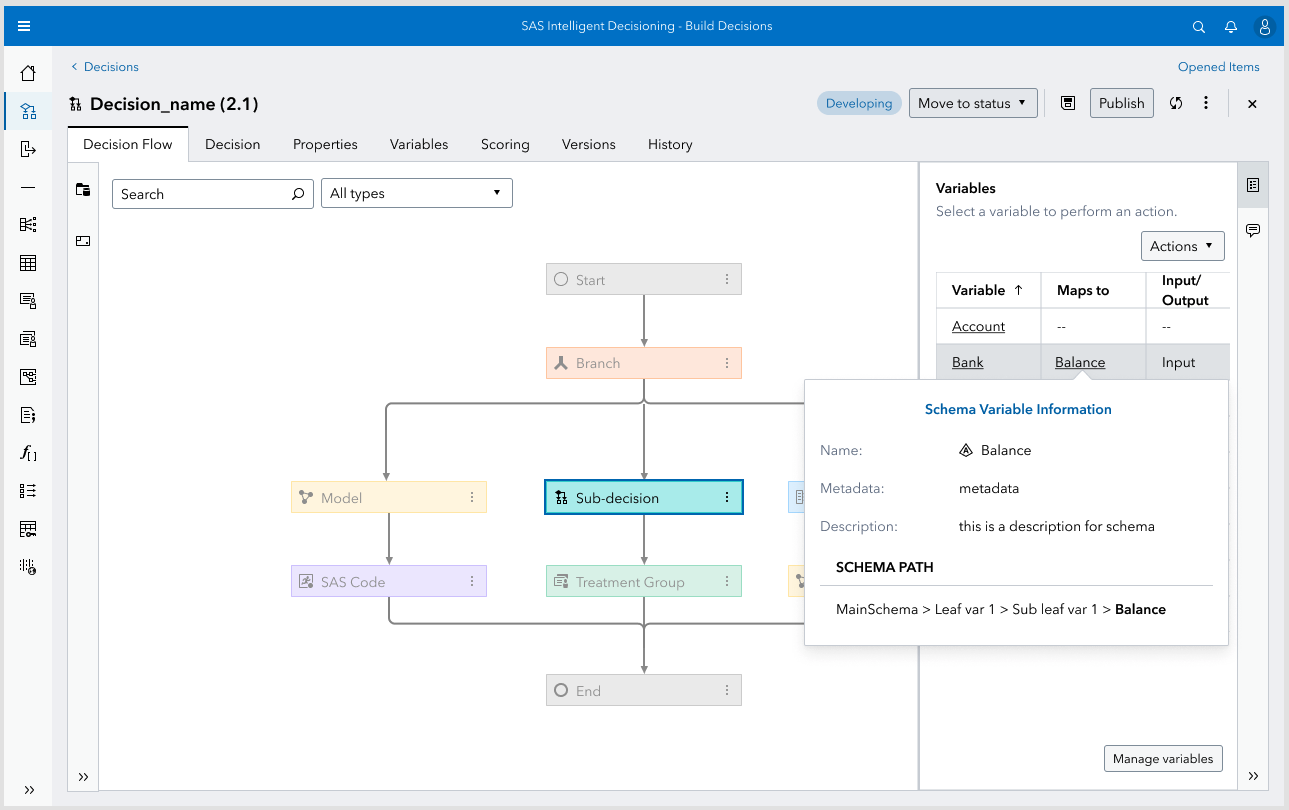Select the Branch node
1289x810 pixels.
pos(644,363)
